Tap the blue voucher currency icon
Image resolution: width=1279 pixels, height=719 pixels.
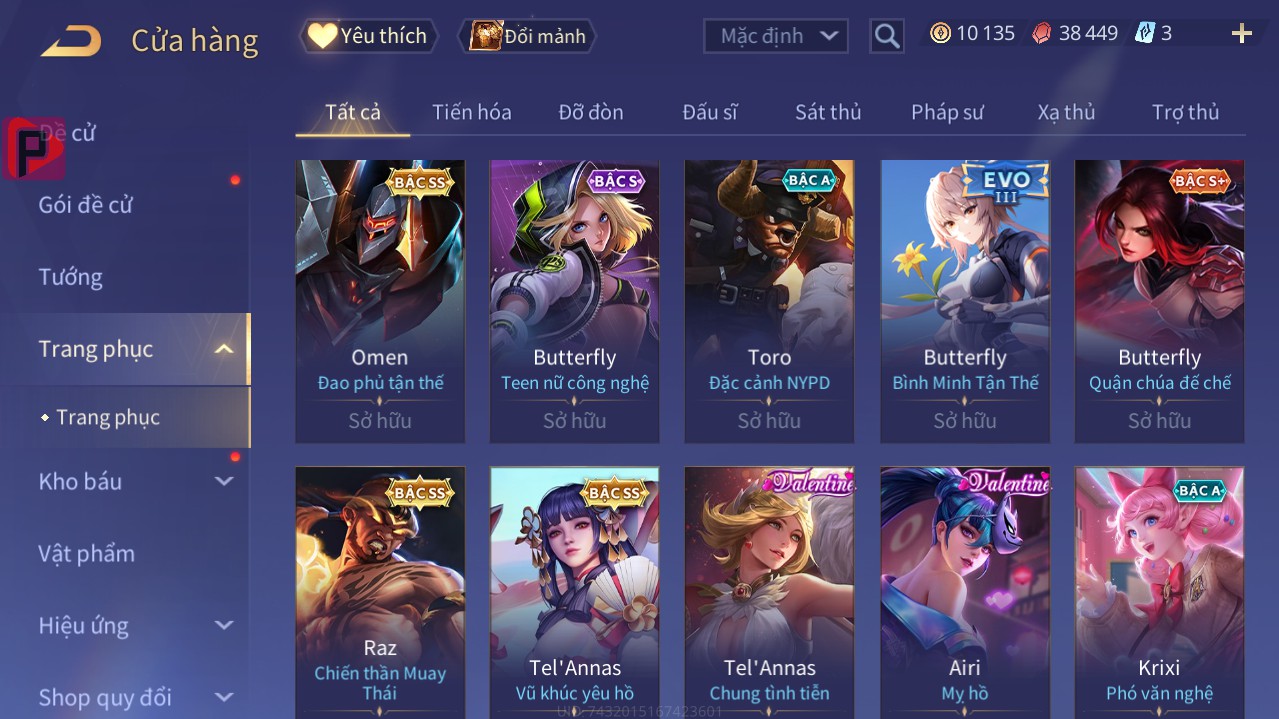(x=1144, y=33)
